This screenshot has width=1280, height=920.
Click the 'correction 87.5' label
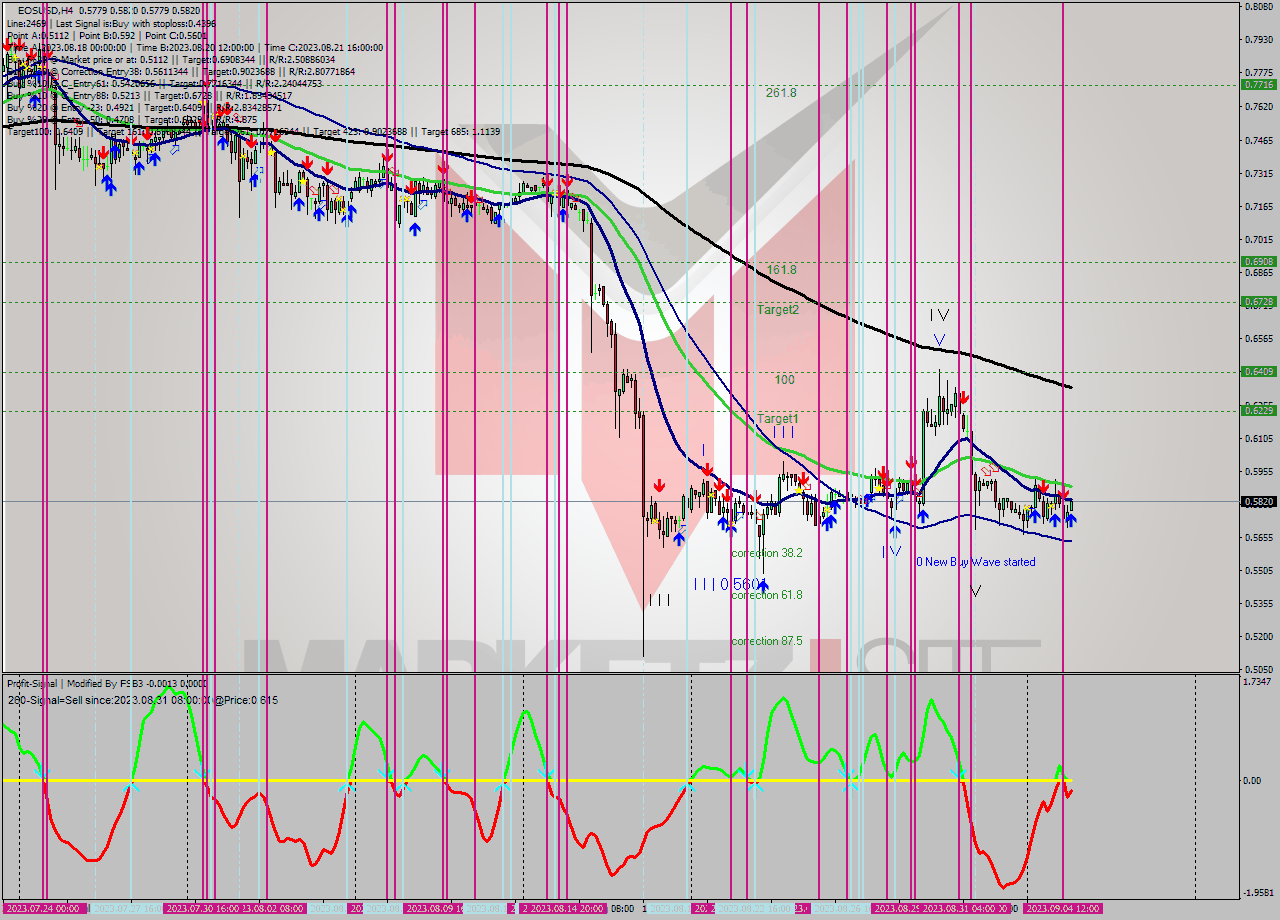[x=766, y=641]
